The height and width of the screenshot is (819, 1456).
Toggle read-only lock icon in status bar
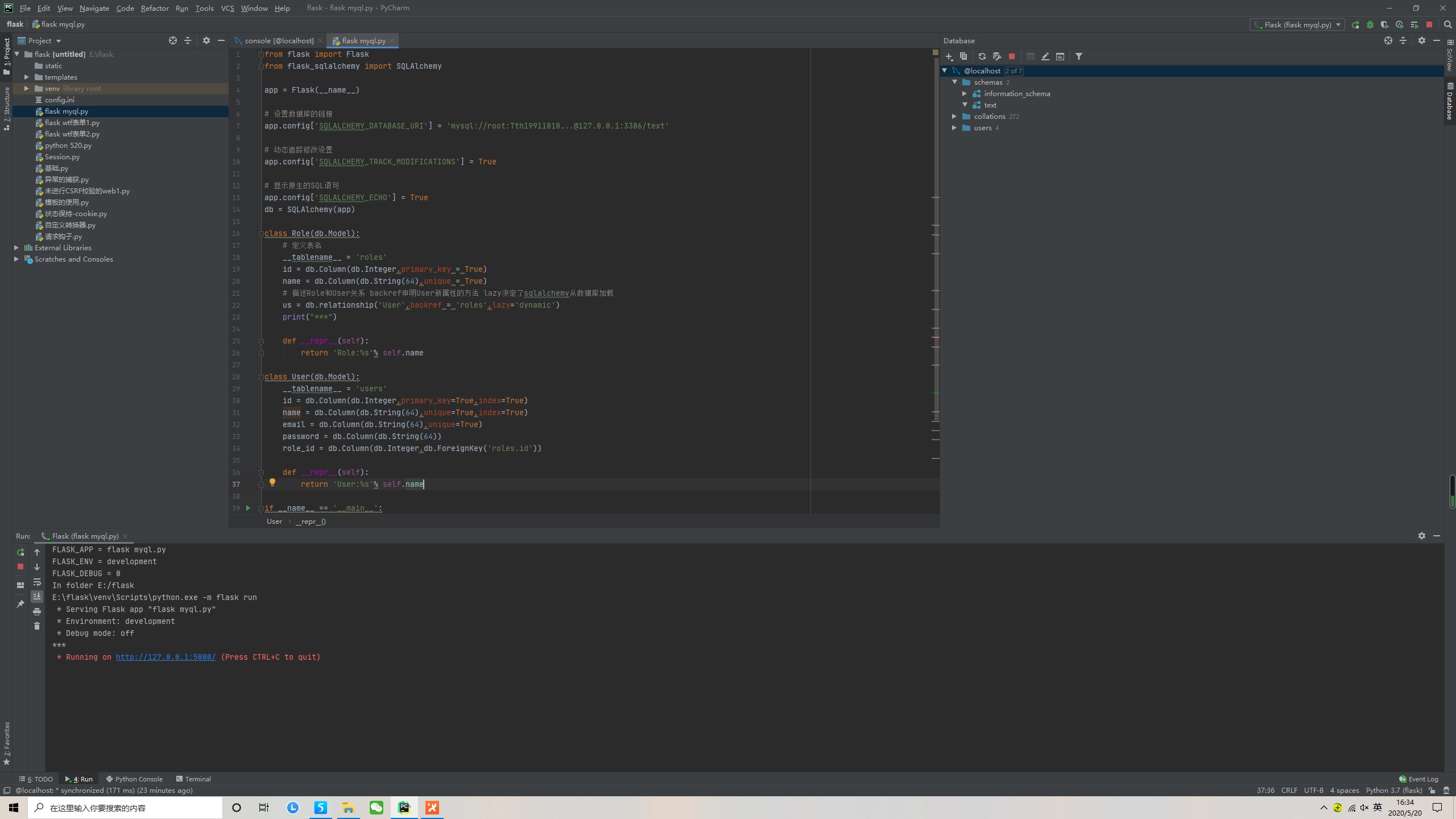pos(1432,791)
